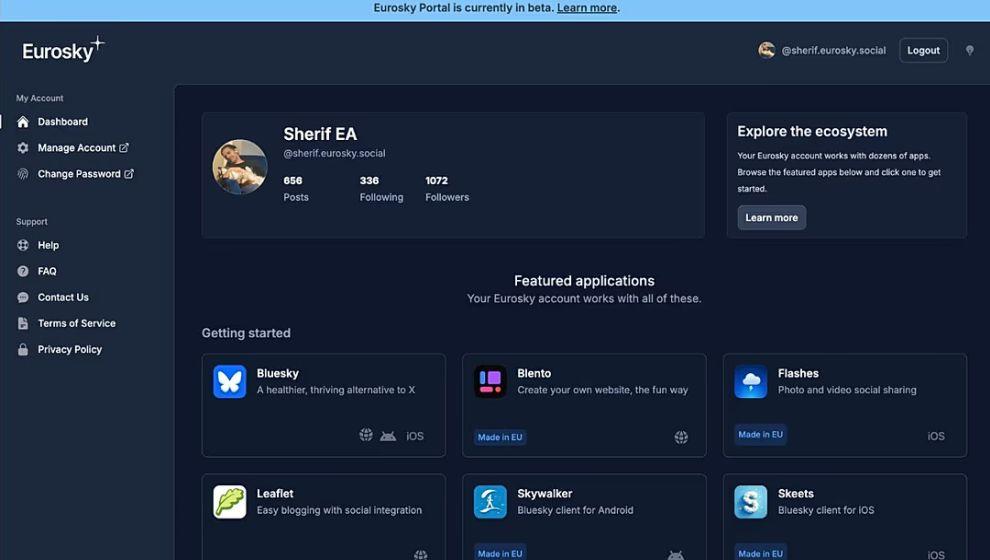Screen dimensions: 990x560
Task: Open the Blento app icon
Action: pos(490,382)
